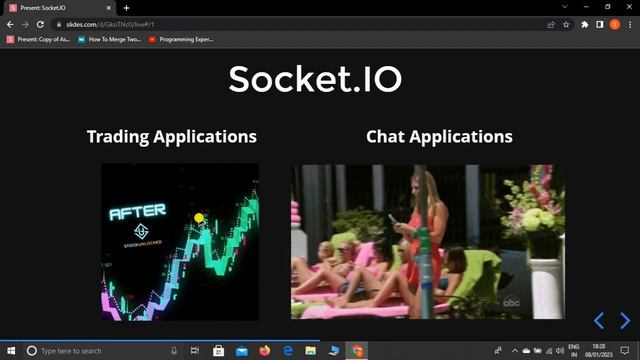Check the battery tray icon
This screenshot has height=360, width=640.
tap(538, 351)
